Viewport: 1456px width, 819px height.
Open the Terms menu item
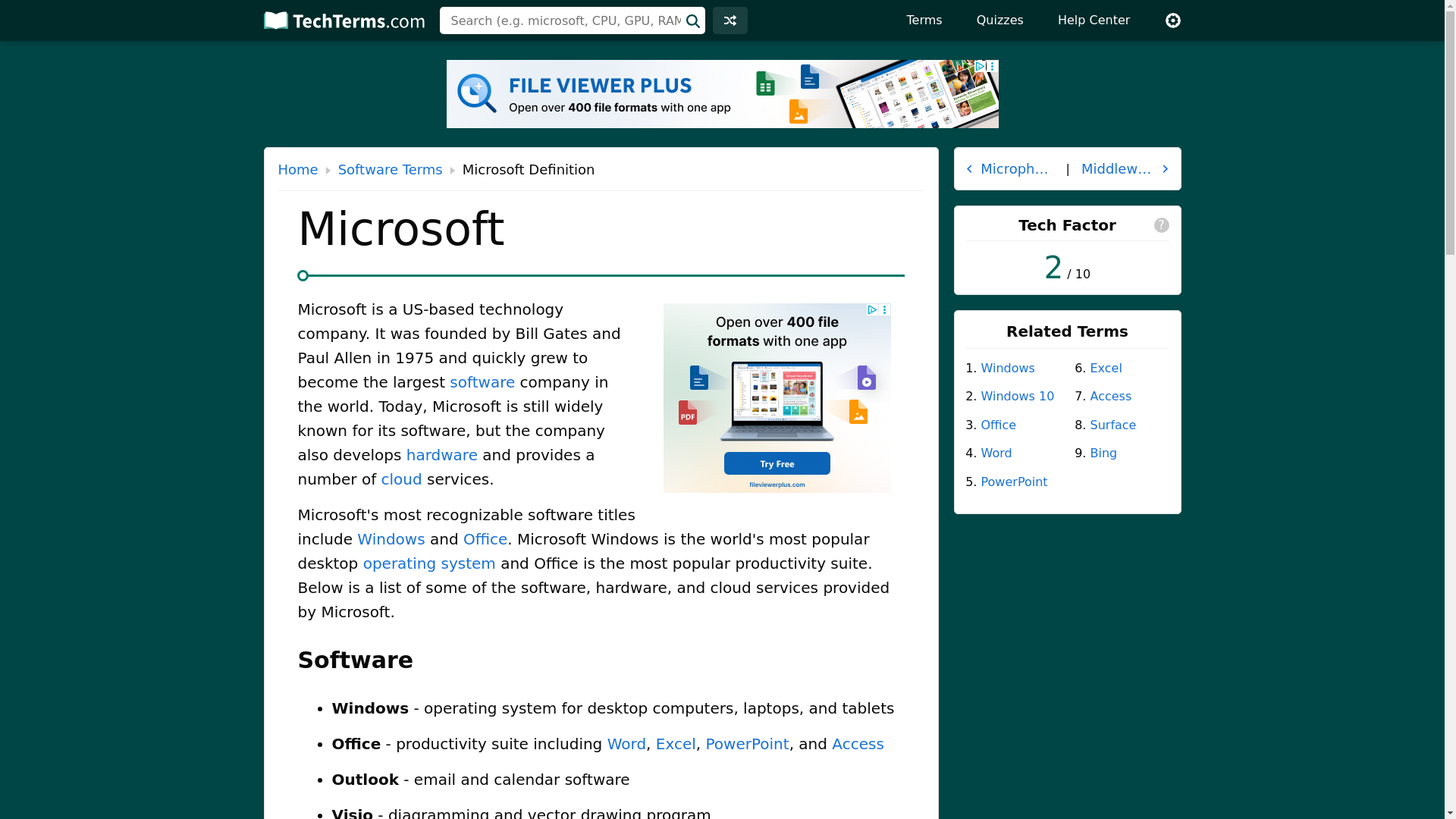coord(924,20)
